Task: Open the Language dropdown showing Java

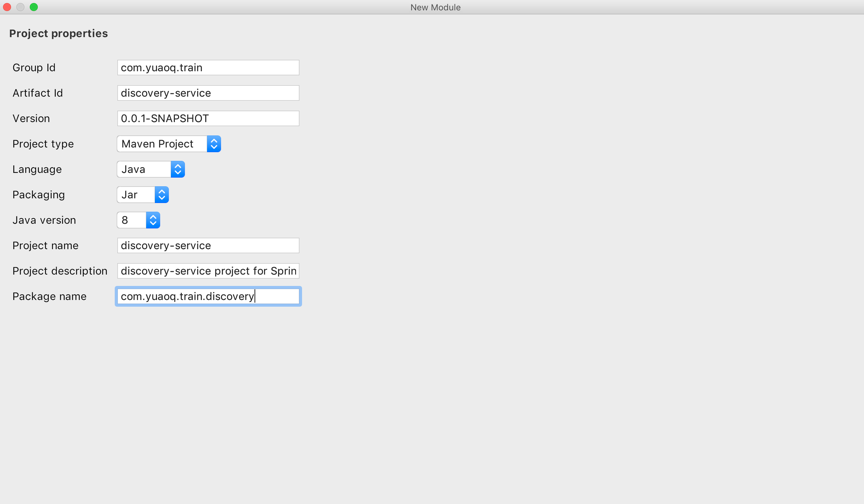Action: (x=150, y=169)
